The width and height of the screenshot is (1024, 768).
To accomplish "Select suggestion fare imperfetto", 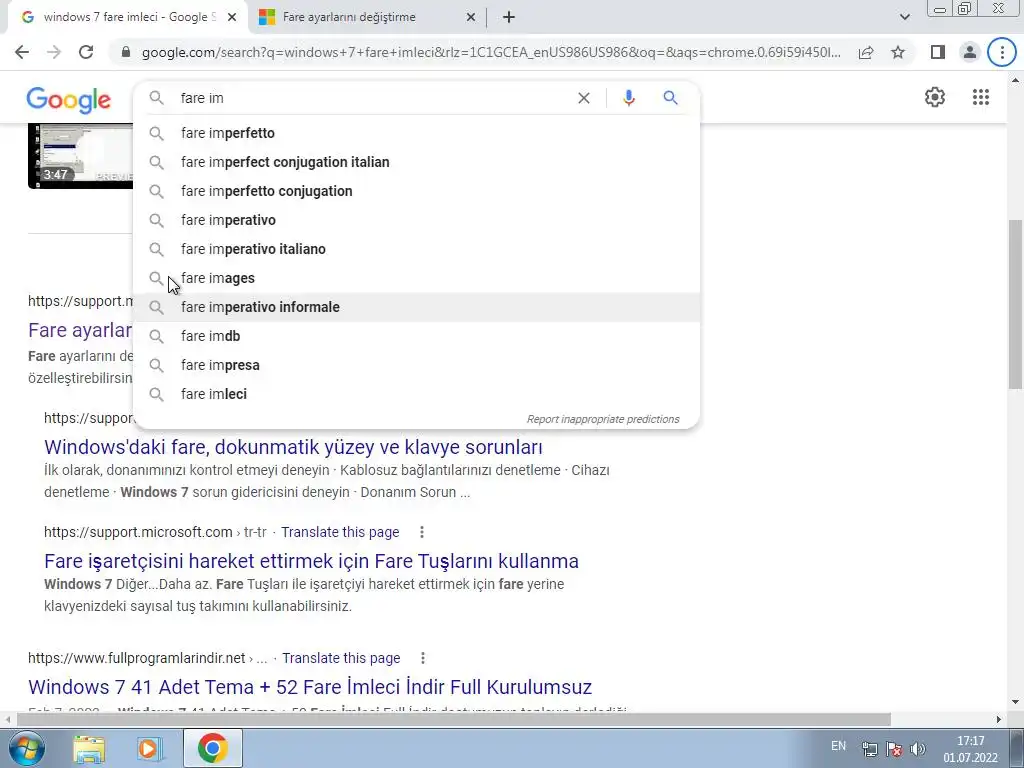I will (x=417, y=133).
